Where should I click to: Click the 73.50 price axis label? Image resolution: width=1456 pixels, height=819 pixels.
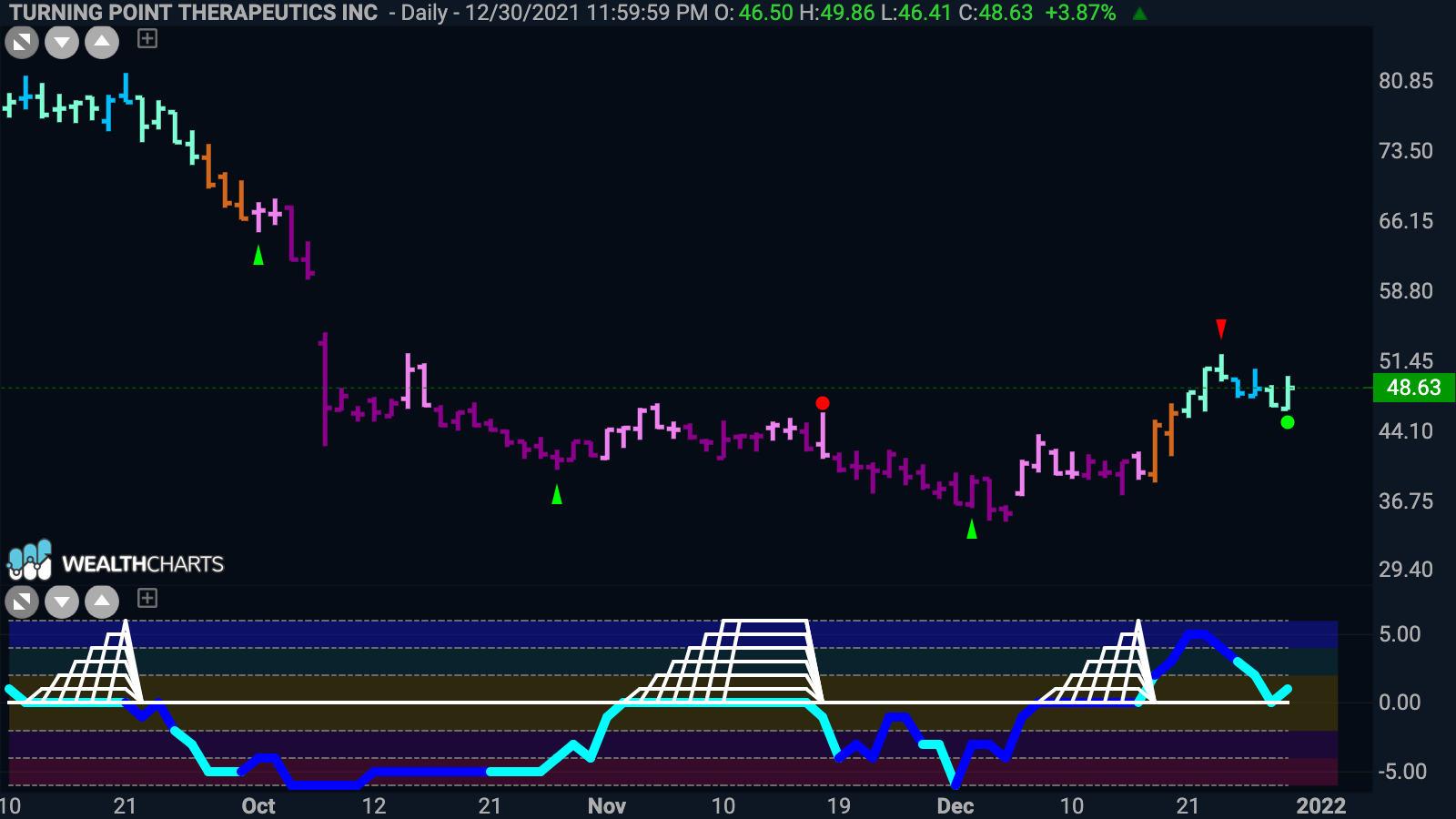(1405, 151)
